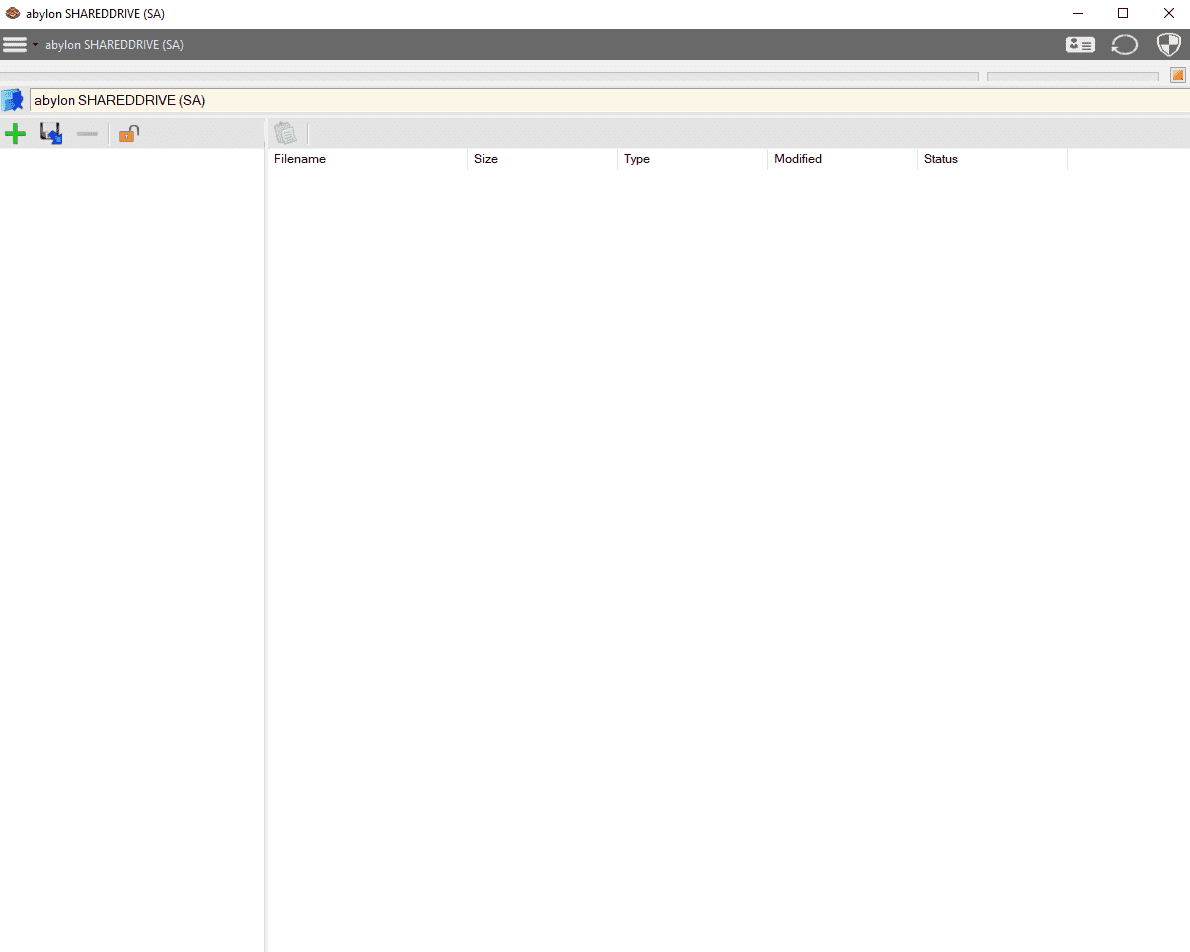Click the shield security icon

tap(1168, 45)
